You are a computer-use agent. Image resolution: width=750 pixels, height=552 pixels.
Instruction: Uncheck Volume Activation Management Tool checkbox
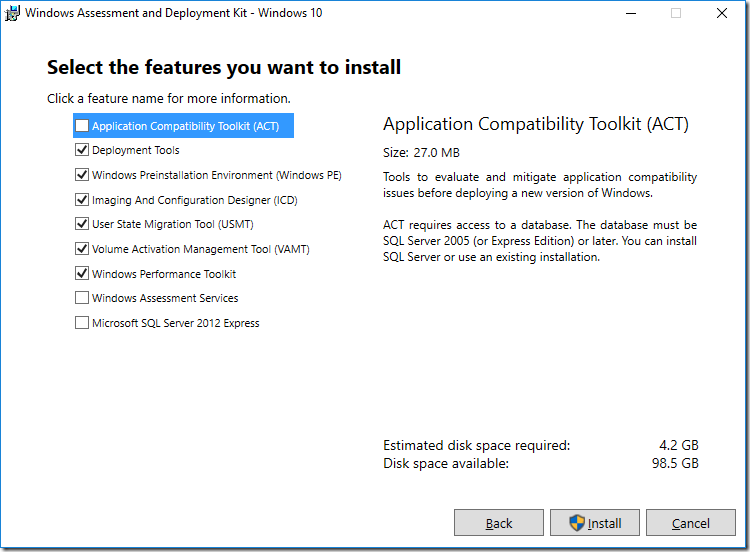point(82,249)
